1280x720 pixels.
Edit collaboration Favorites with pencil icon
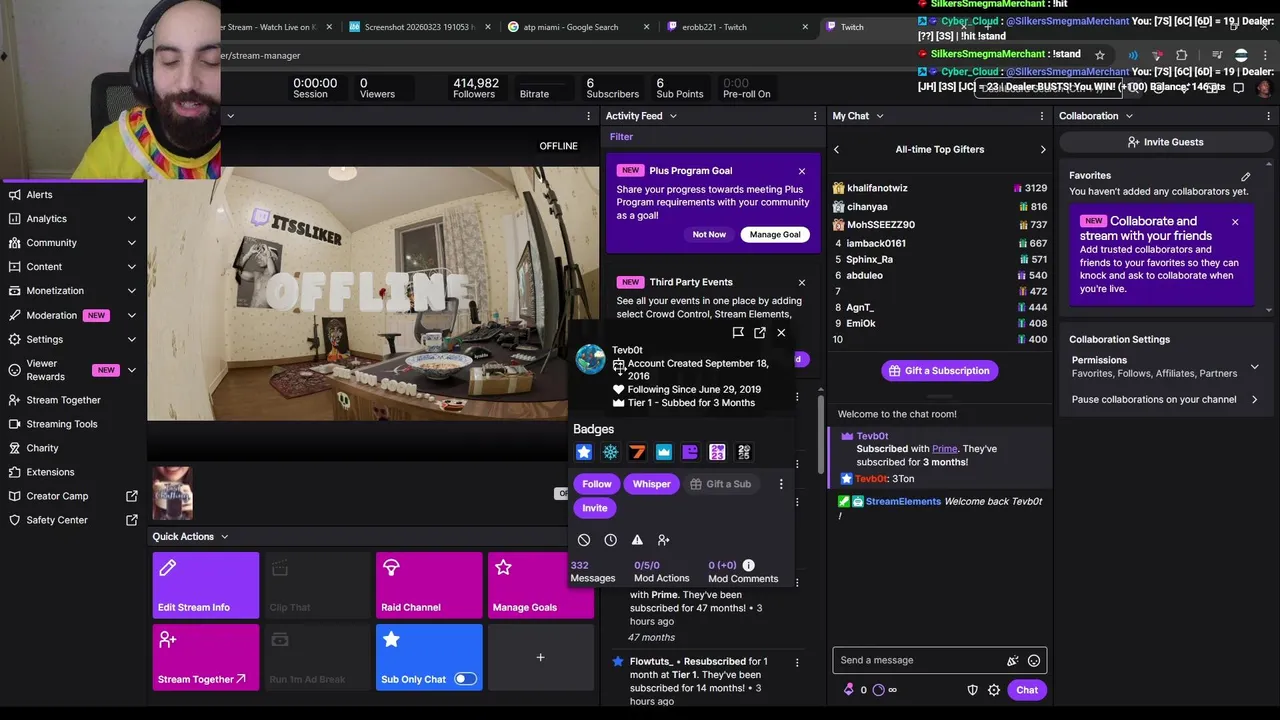pos(1246,176)
